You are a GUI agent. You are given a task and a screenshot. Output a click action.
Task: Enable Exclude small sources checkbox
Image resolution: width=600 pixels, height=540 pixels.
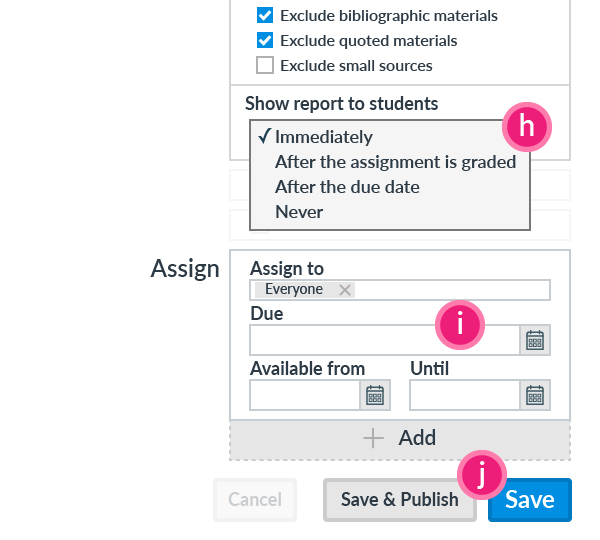pyautogui.click(x=265, y=66)
